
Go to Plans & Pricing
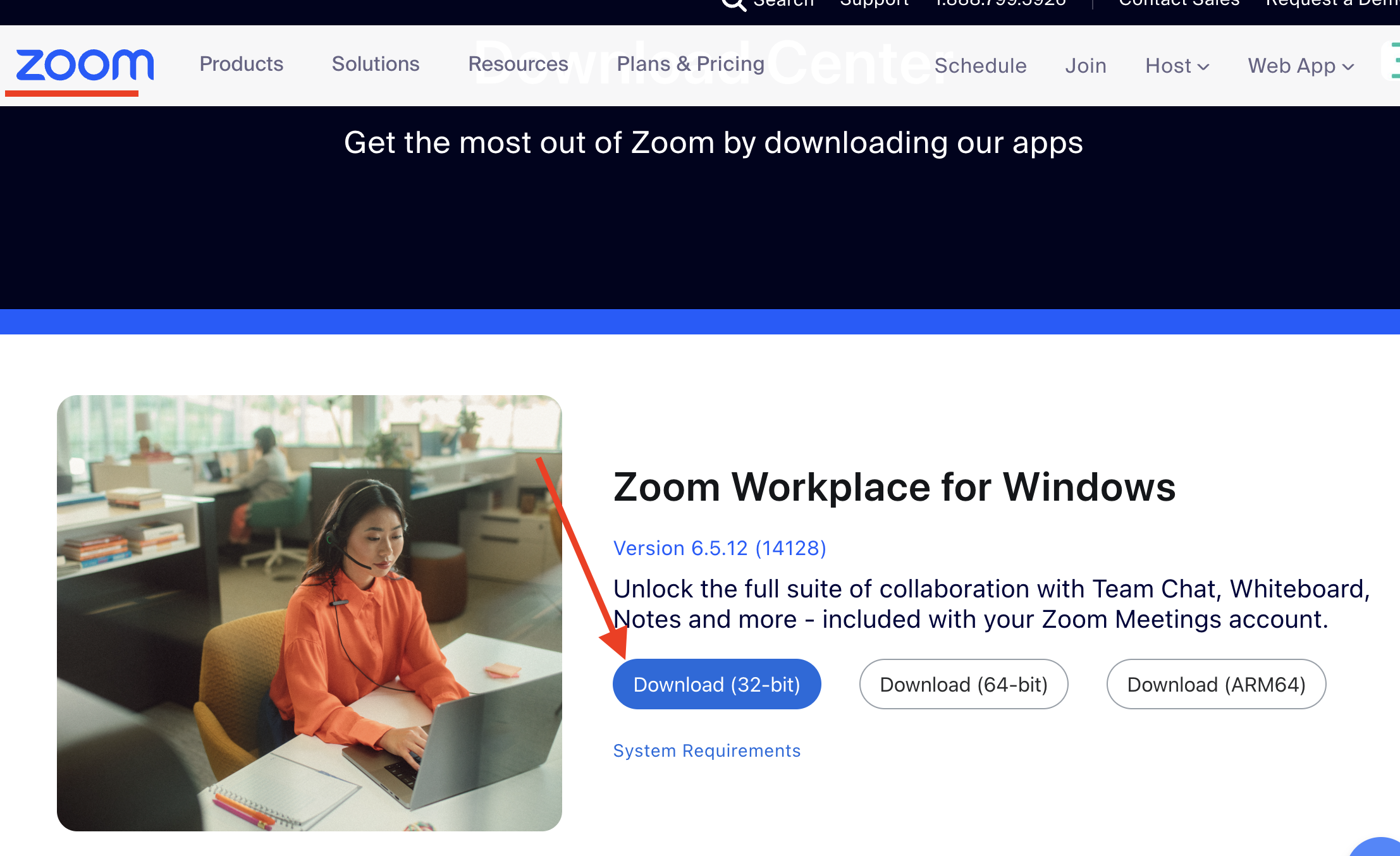(691, 64)
